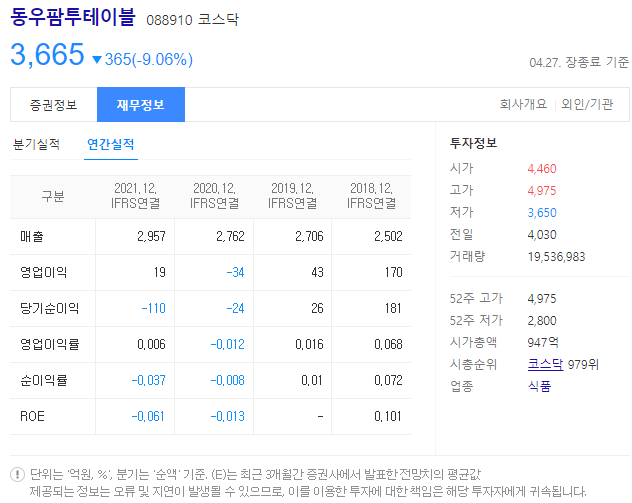Click the 고가 value 4,975 in red
The image size is (632, 503).
pos(542,191)
